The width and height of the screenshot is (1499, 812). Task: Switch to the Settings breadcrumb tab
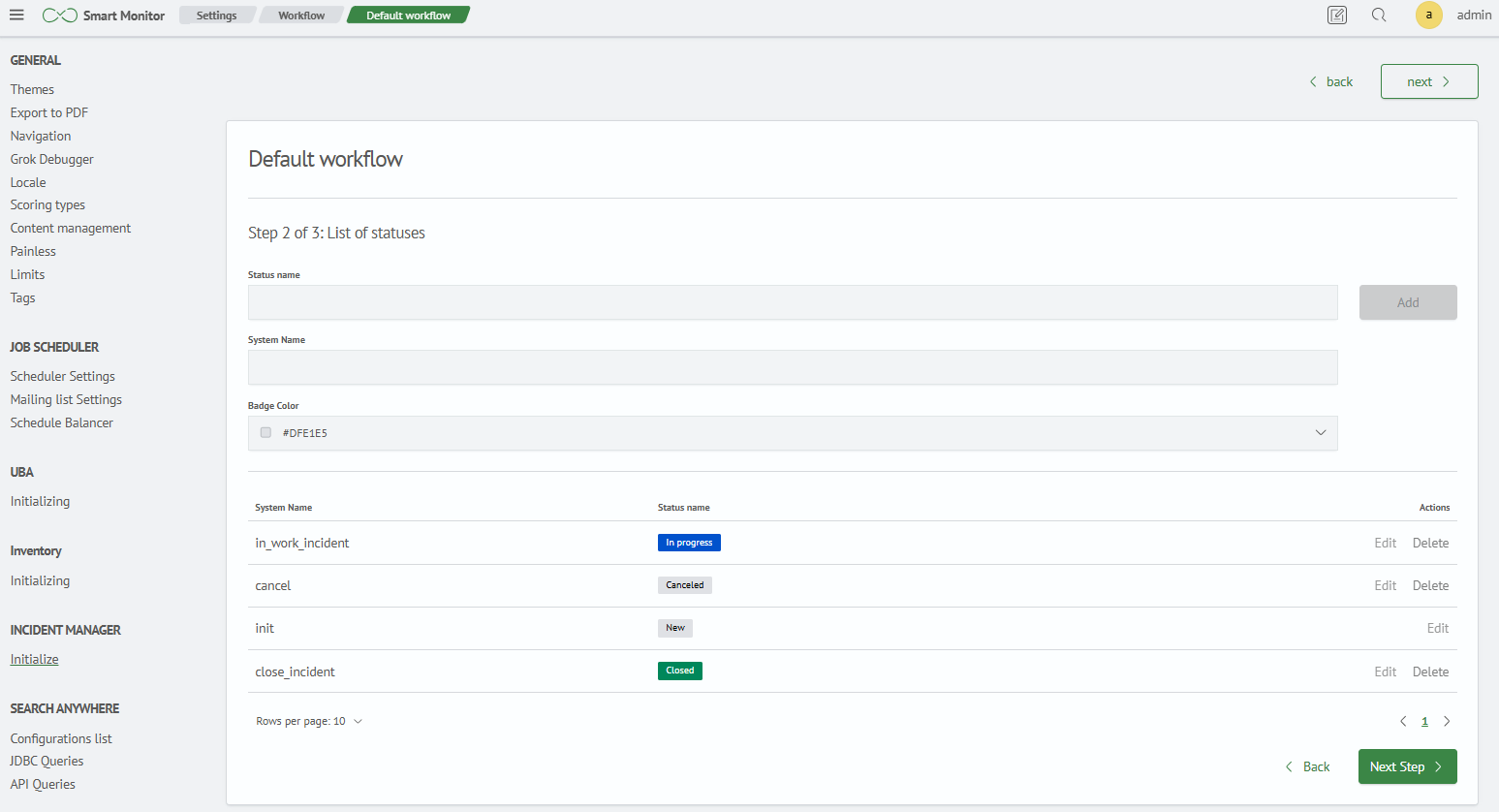pos(217,16)
